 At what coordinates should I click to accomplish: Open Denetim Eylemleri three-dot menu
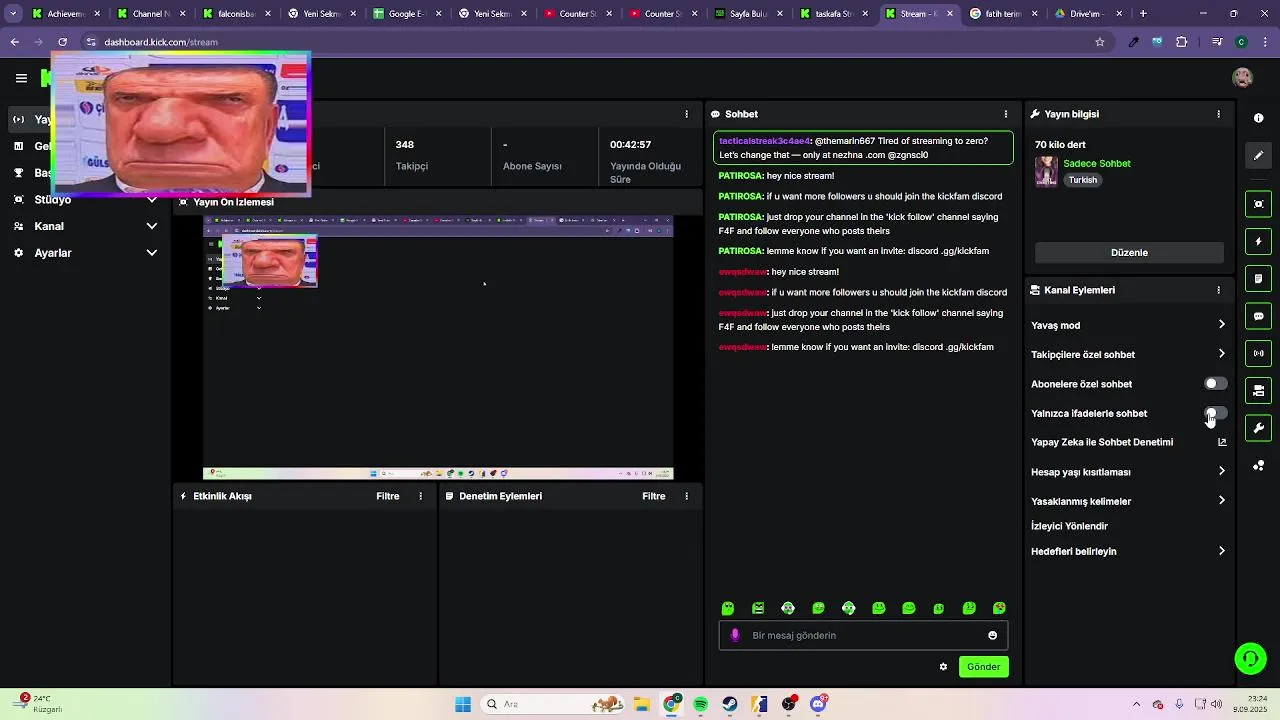pyautogui.click(x=686, y=496)
